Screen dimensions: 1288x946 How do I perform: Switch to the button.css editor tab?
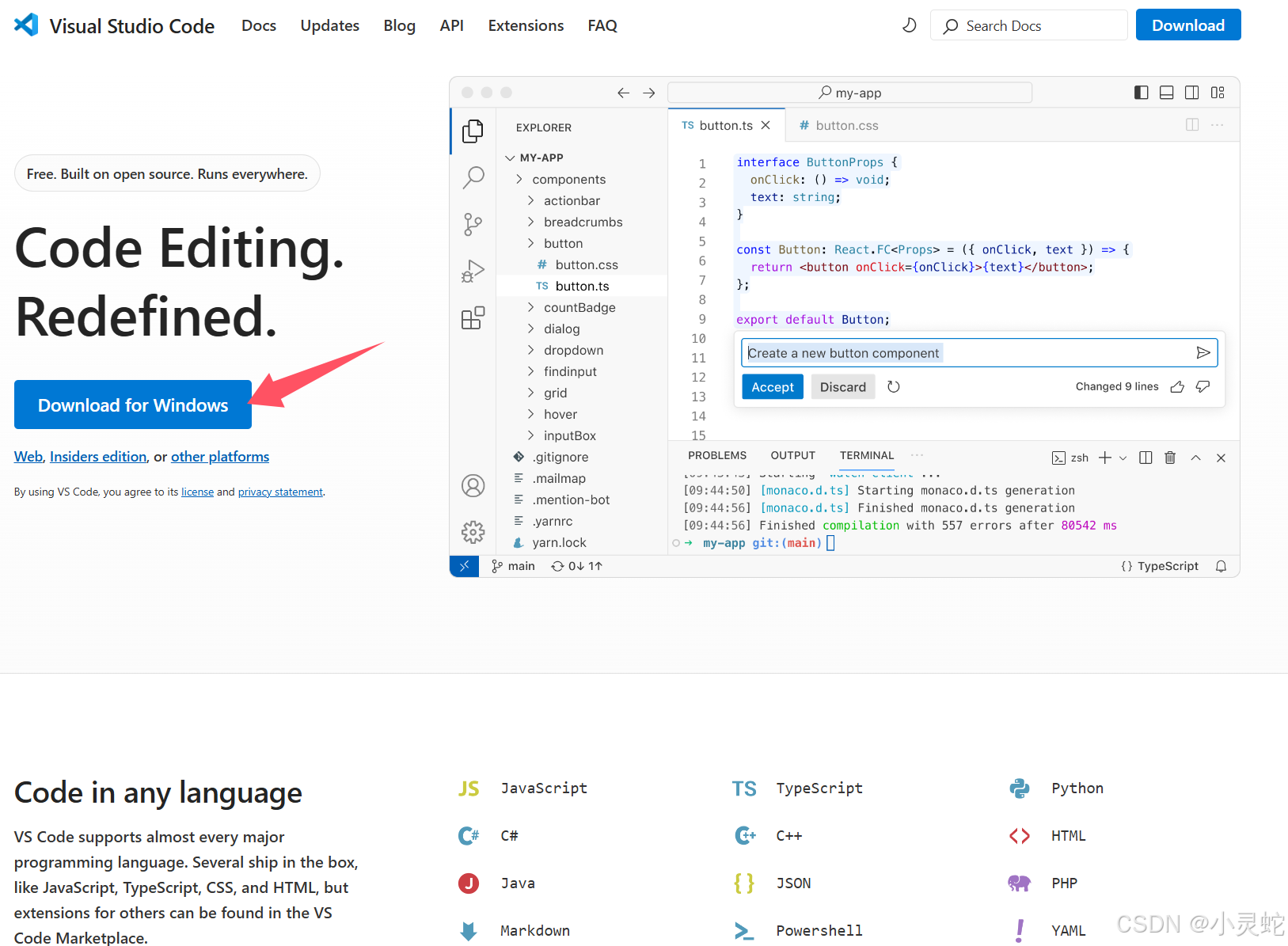coord(839,125)
